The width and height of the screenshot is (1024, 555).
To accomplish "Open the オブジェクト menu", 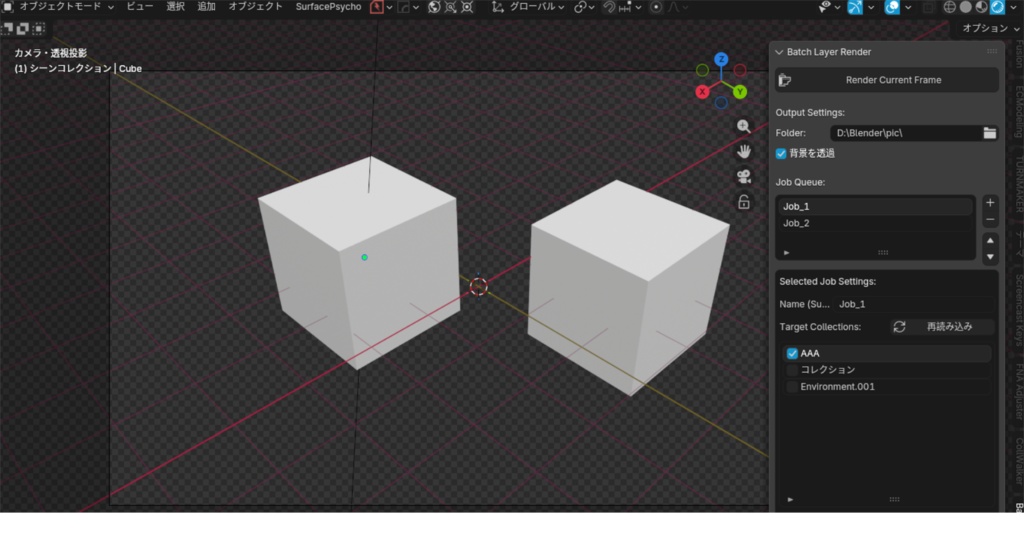I will point(255,7).
